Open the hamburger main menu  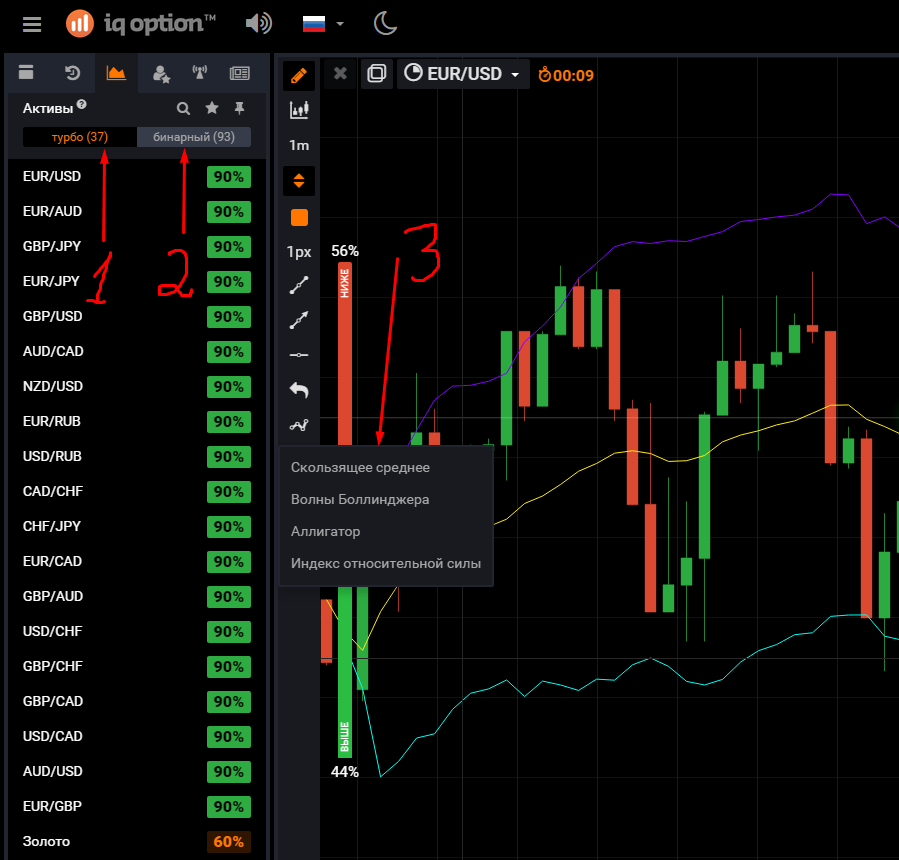[x=32, y=23]
